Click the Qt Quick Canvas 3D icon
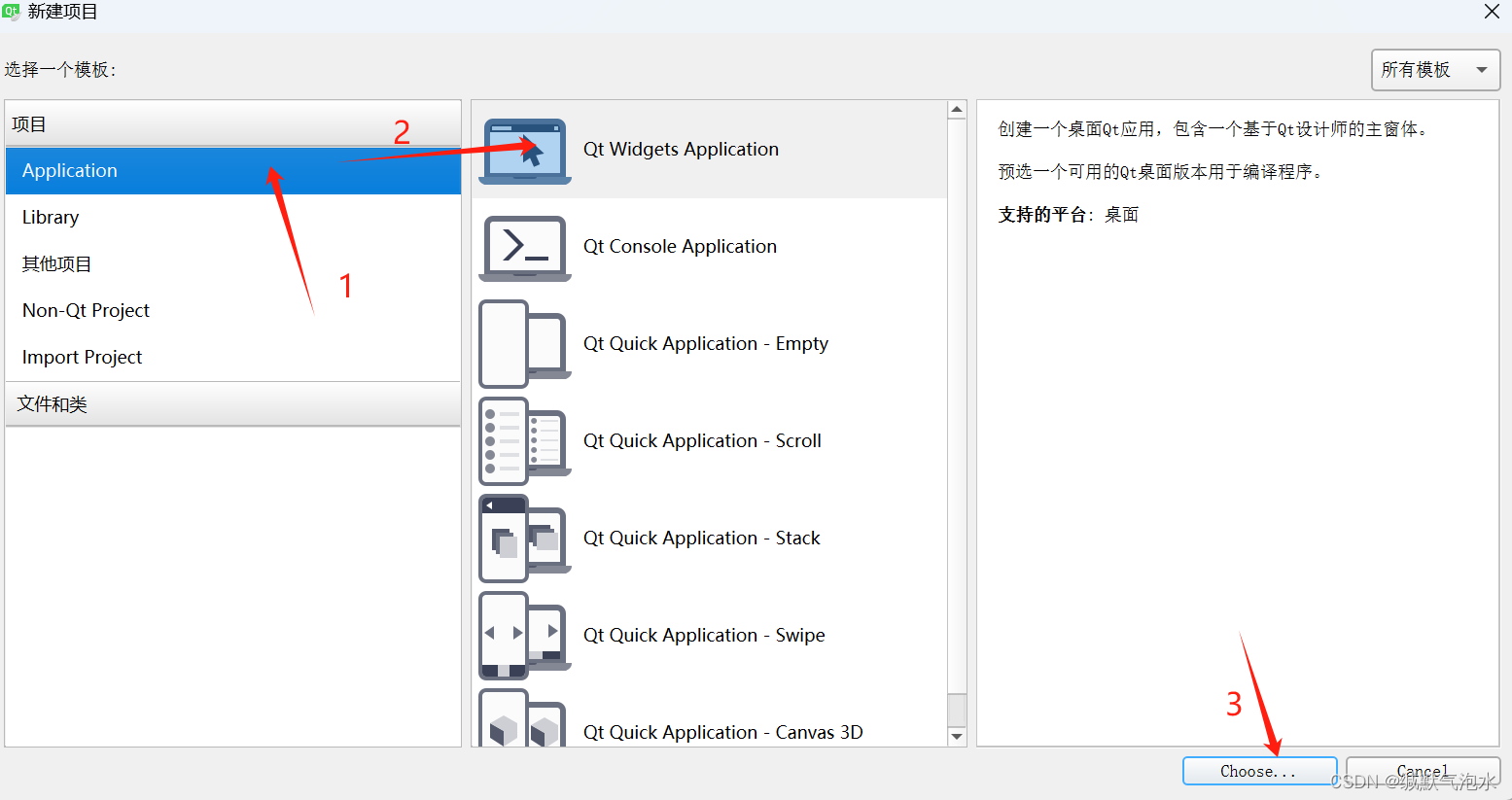1512x800 pixels. 525,719
